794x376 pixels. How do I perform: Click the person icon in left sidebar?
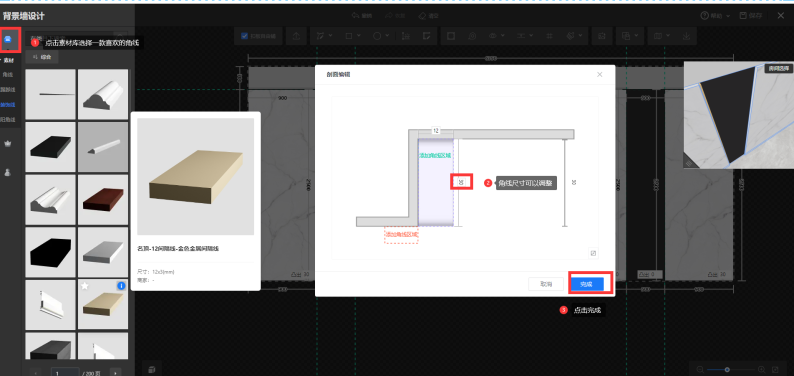coord(8,172)
